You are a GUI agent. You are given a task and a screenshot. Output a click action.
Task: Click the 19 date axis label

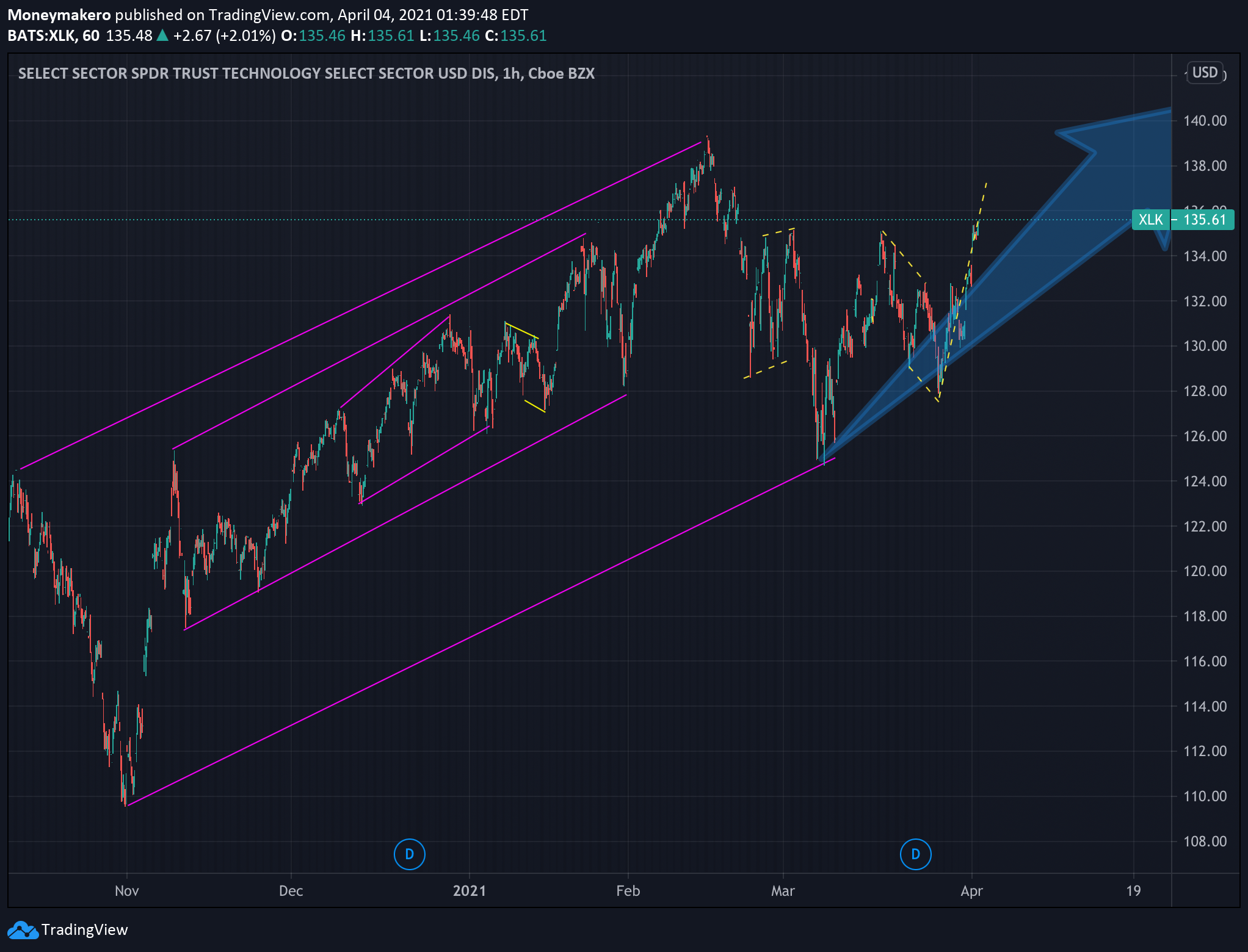point(1133,891)
